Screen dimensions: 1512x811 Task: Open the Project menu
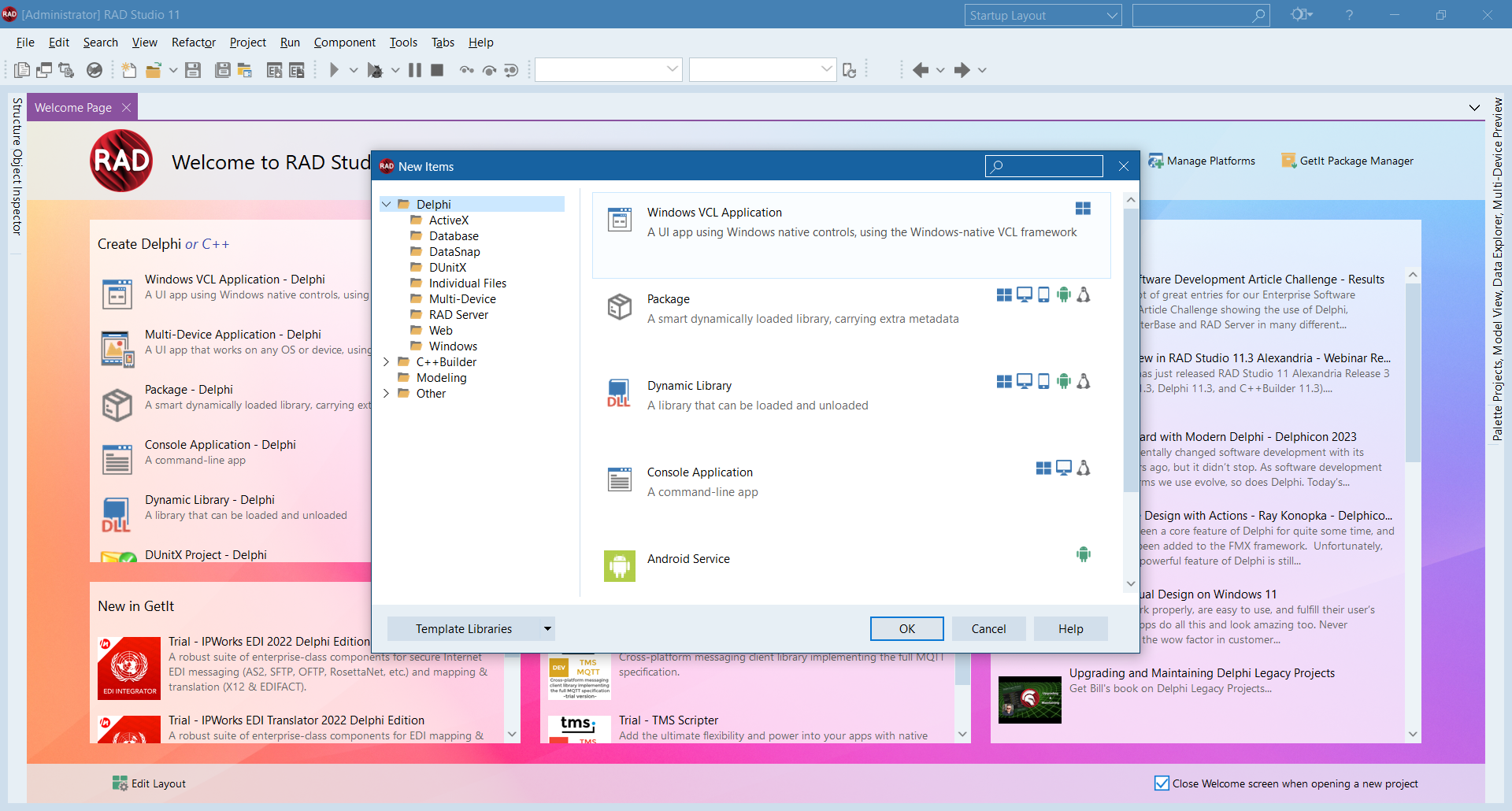click(x=248, y=43)
